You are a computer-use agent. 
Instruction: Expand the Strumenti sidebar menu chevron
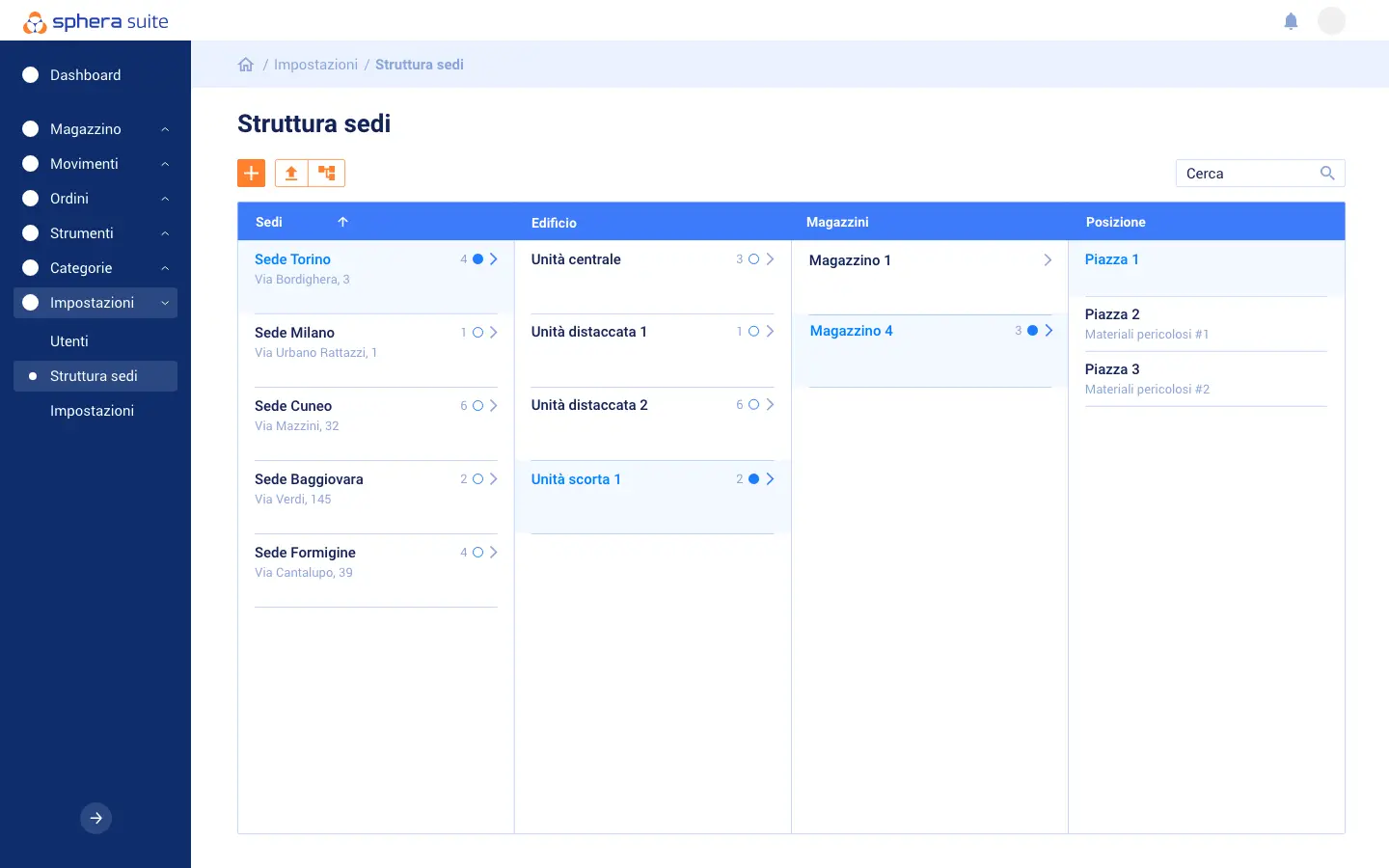click(165, 233)
